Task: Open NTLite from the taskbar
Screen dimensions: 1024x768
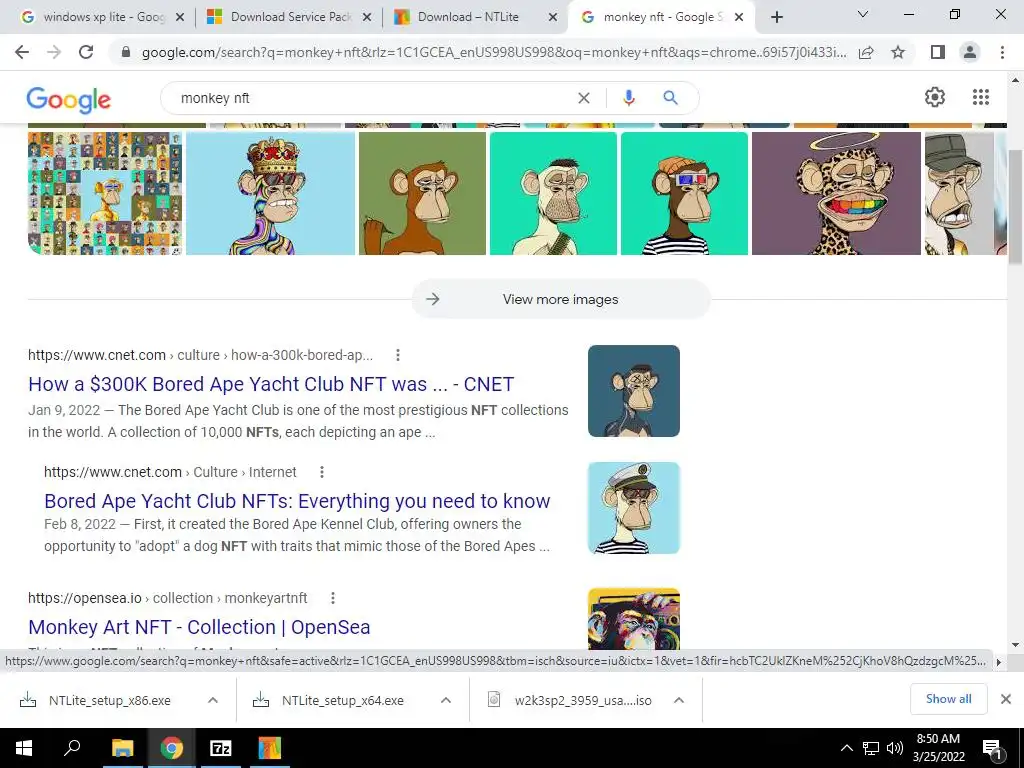Action: (269, 748)
